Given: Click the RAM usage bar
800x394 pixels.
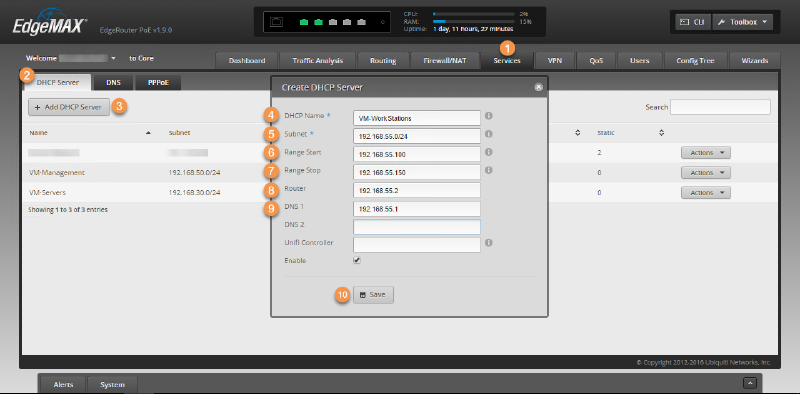Looking at the screenshot, I should coord(473,22).
